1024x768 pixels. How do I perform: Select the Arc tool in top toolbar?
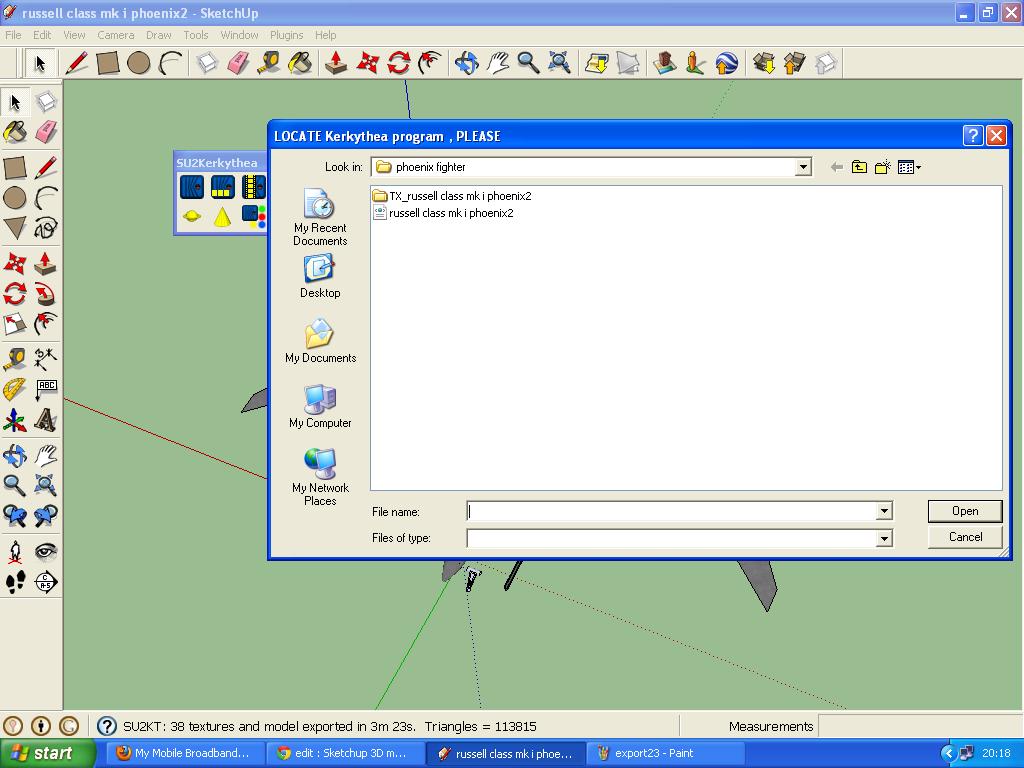coord(170,63)
